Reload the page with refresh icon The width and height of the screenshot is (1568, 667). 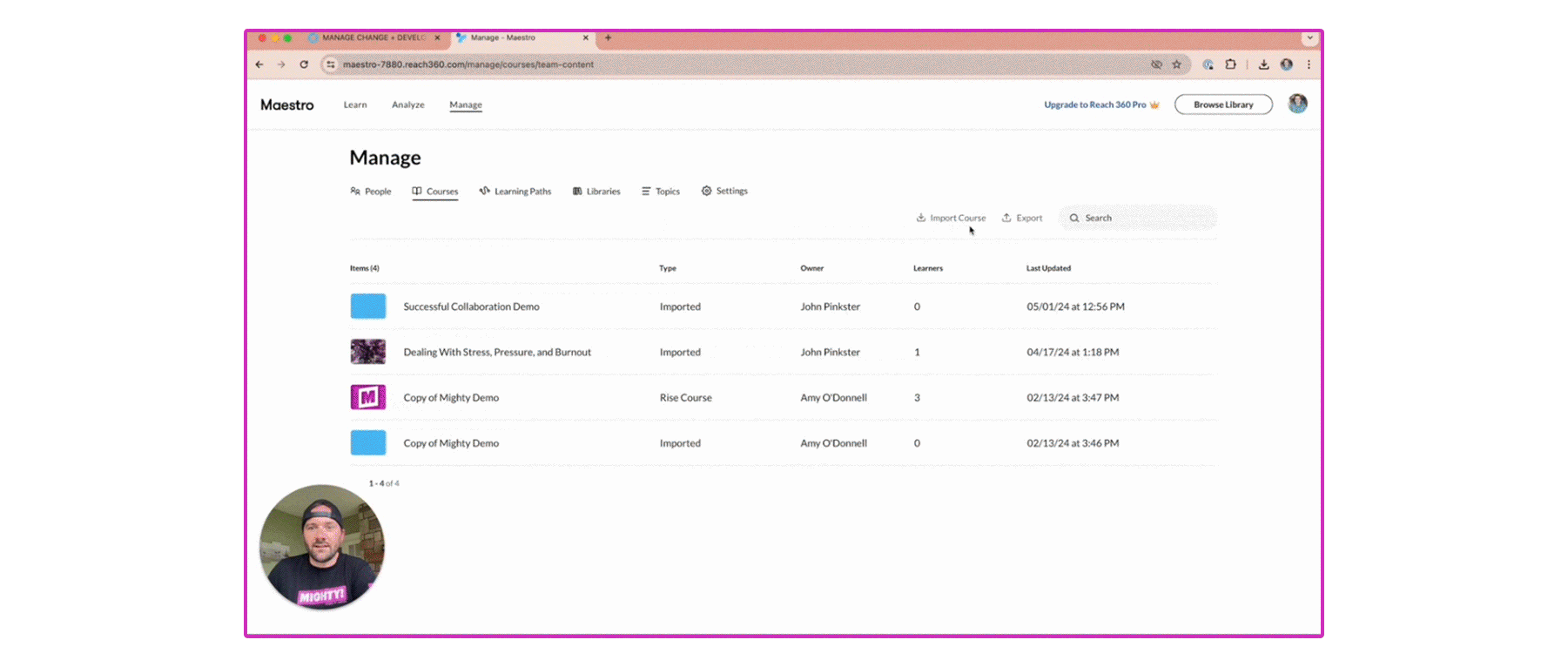(304, 64)
